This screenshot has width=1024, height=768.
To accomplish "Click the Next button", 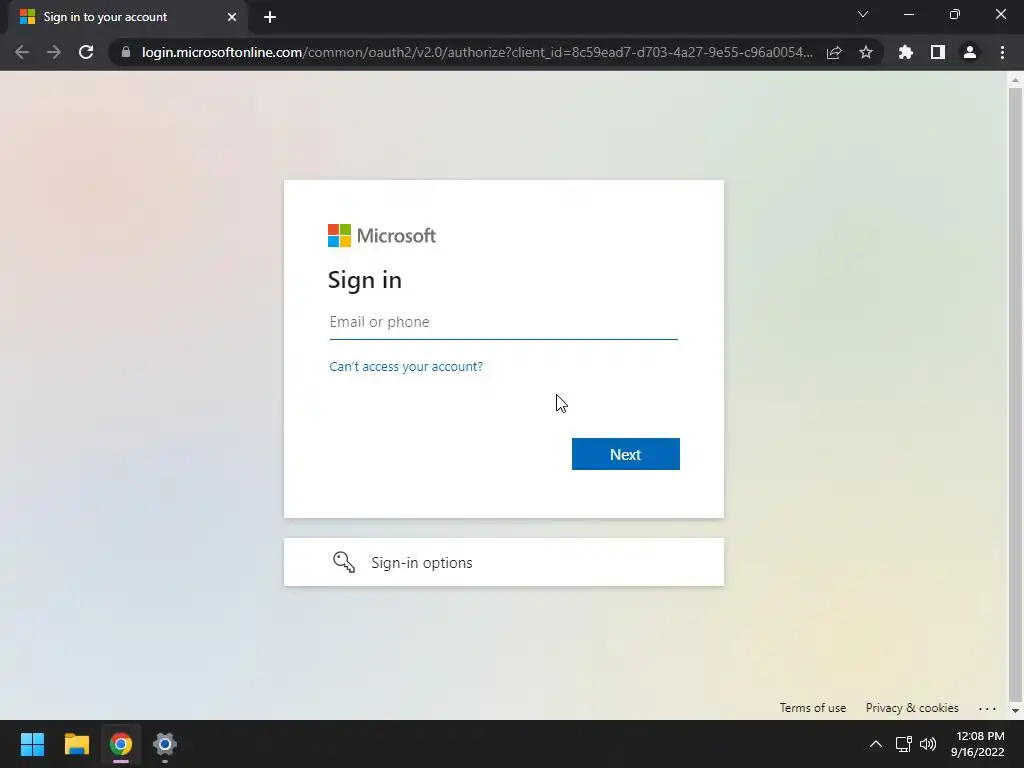I will coord(625,454).
